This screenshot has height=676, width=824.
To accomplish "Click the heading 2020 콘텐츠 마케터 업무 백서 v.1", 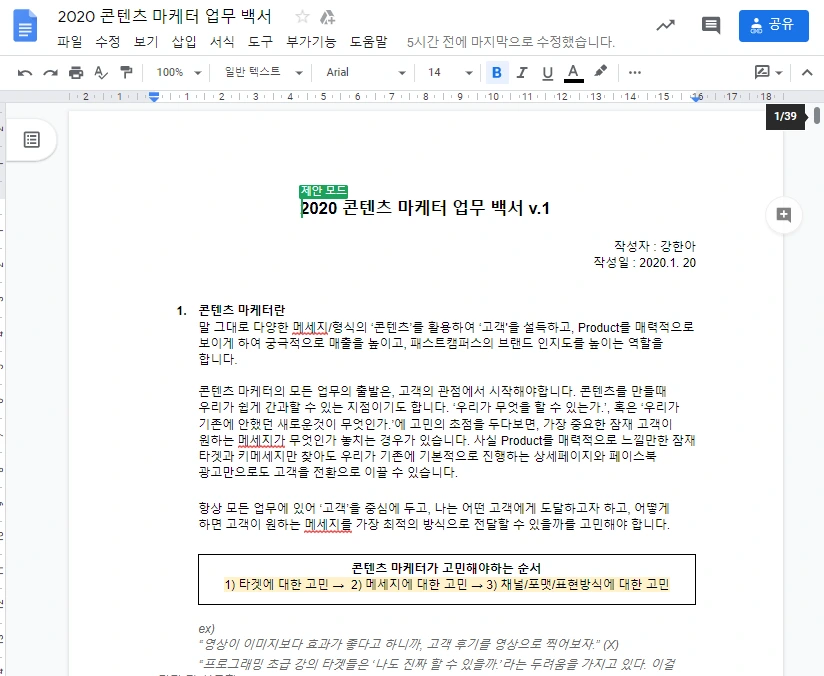I will 425,208.
